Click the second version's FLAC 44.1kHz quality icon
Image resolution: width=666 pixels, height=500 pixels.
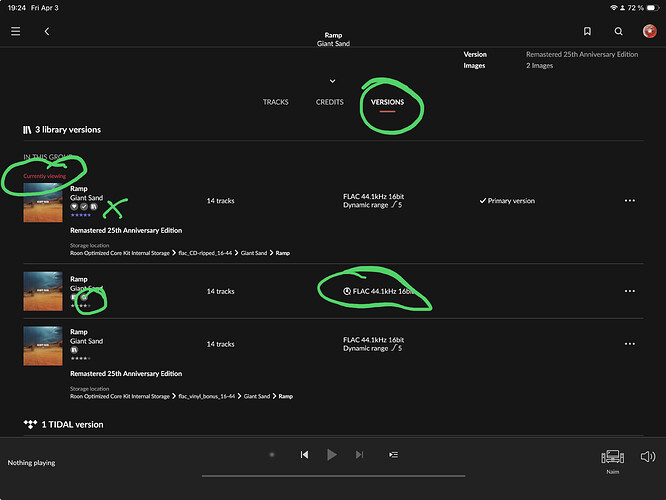tap(347, 291)
